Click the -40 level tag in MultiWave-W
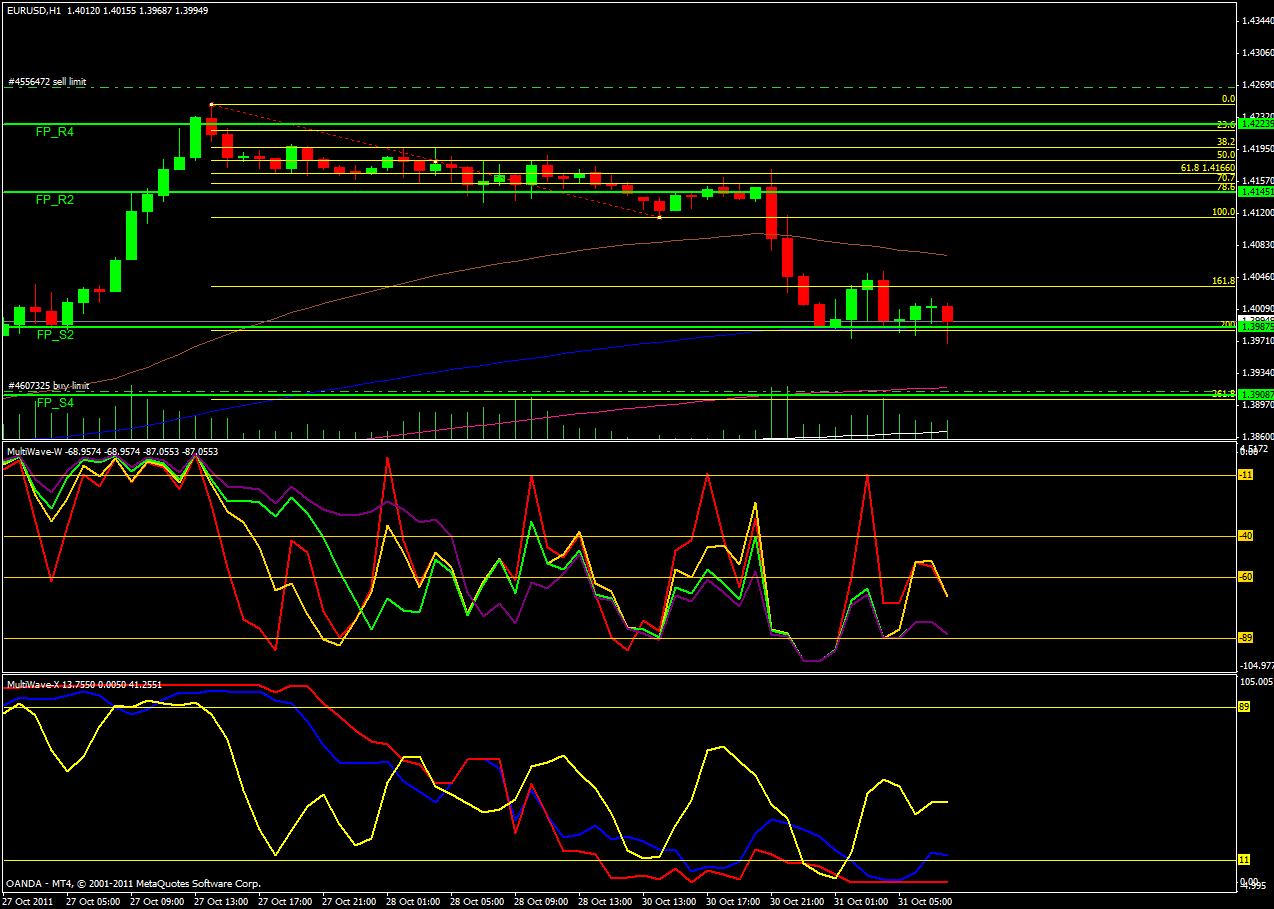Viewport: 1274px width, 909px height. point(1246,536)
